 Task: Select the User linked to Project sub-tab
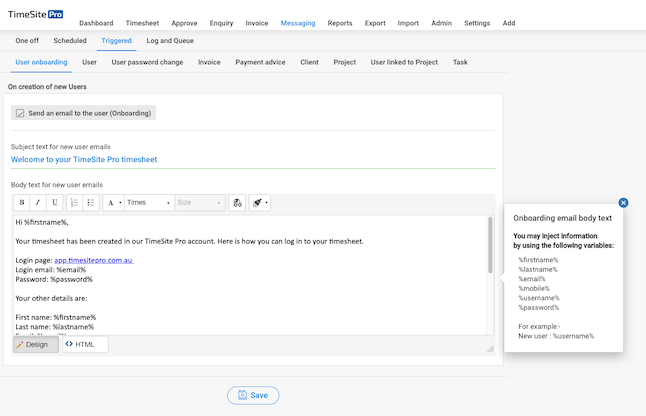[x=404, y=62]
